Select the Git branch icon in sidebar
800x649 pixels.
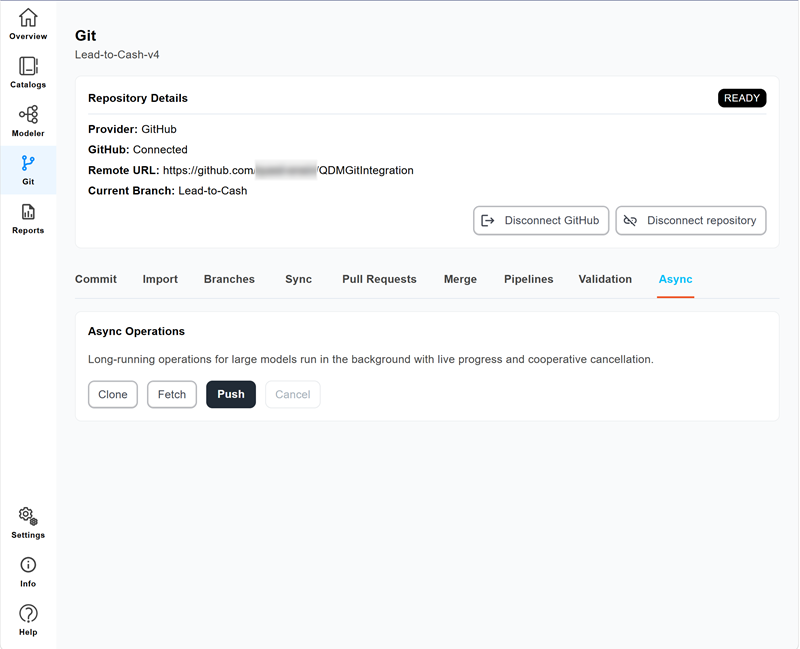(x=28, y=163)
